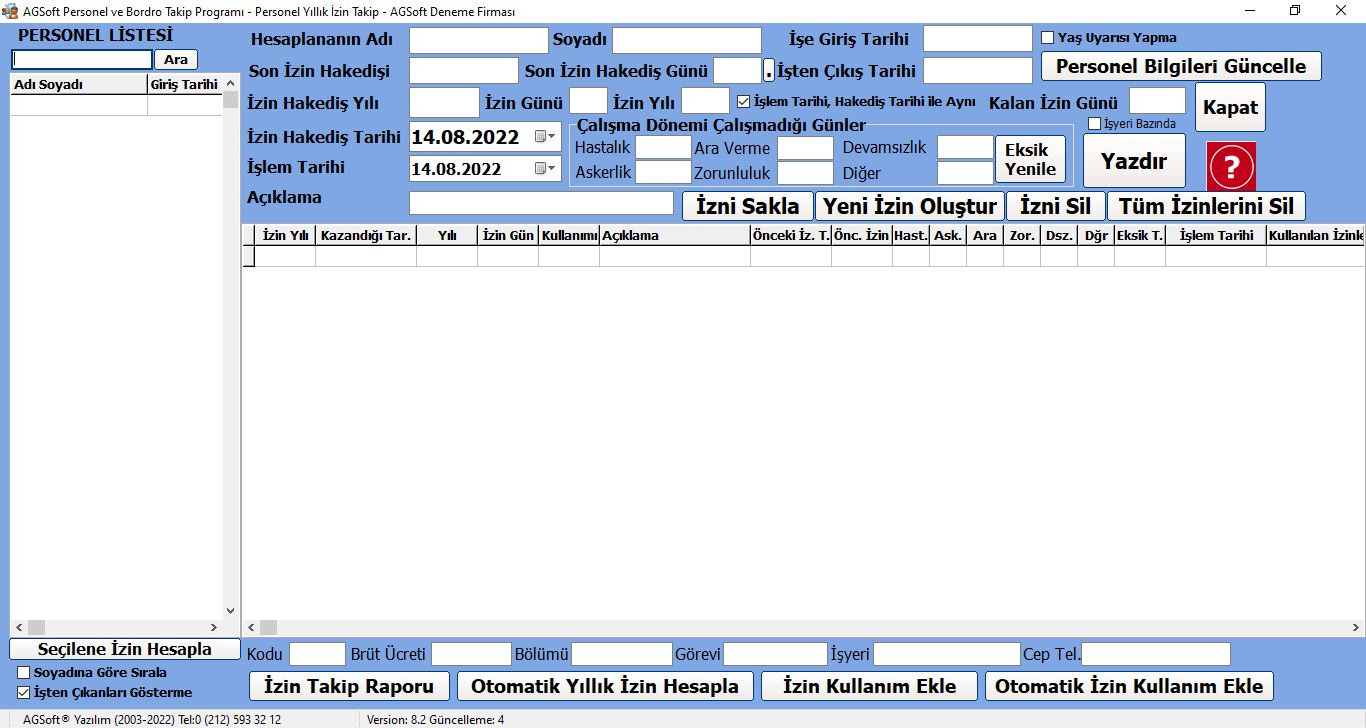The image size is (1366, 728).
Task: Click the Hesaplananın Adı field
Action: (x=479, y=40)
